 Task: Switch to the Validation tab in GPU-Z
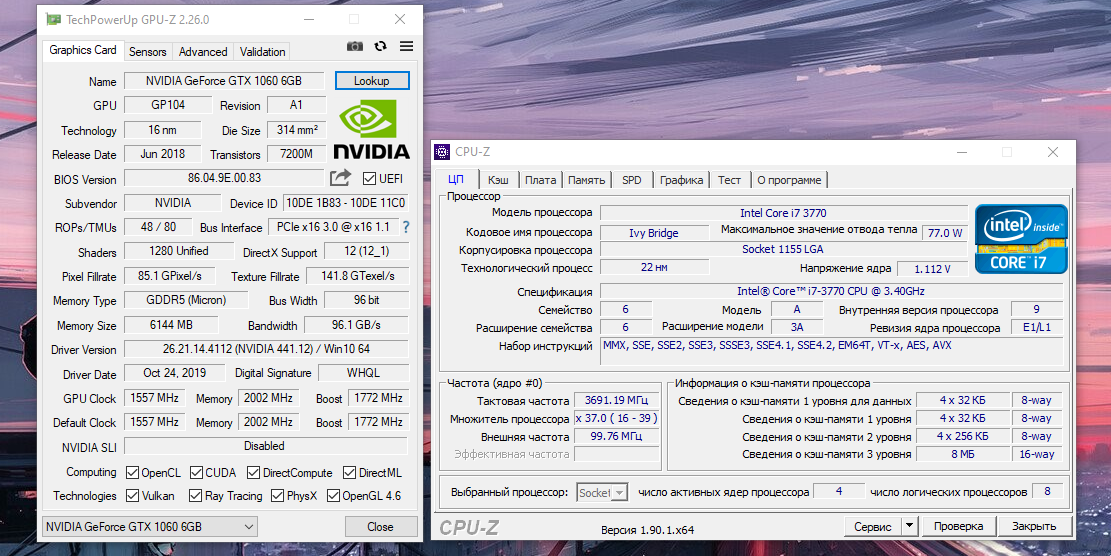262,52
